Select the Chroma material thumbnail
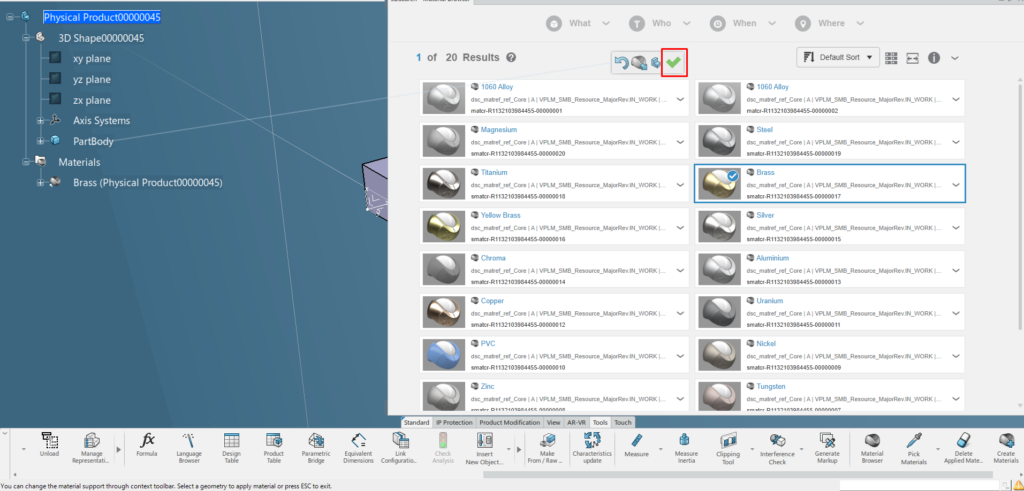Screen dimensions: 1024x491 pyautogui.click(x=443, y=270)
